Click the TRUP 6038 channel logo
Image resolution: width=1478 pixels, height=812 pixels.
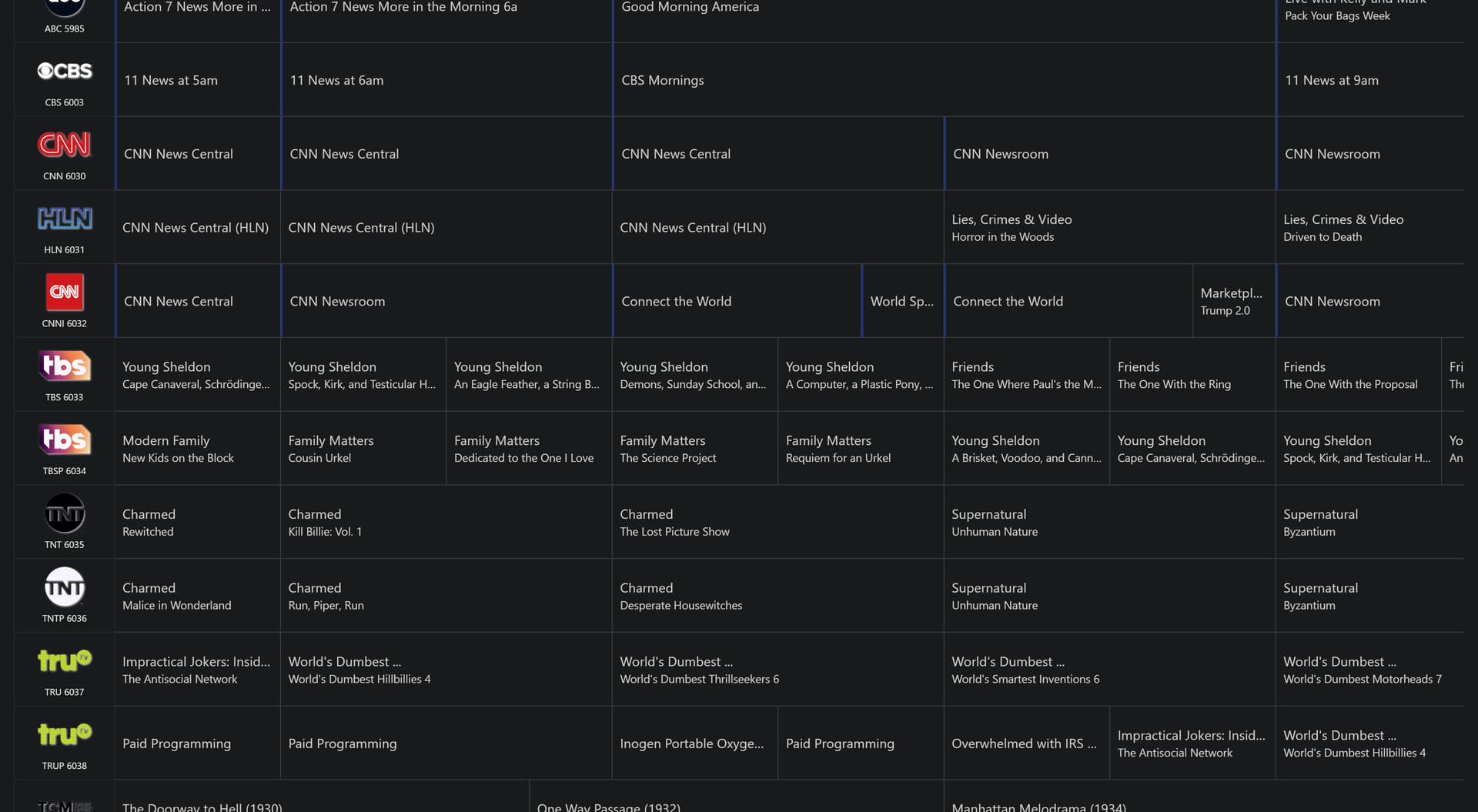65,734
